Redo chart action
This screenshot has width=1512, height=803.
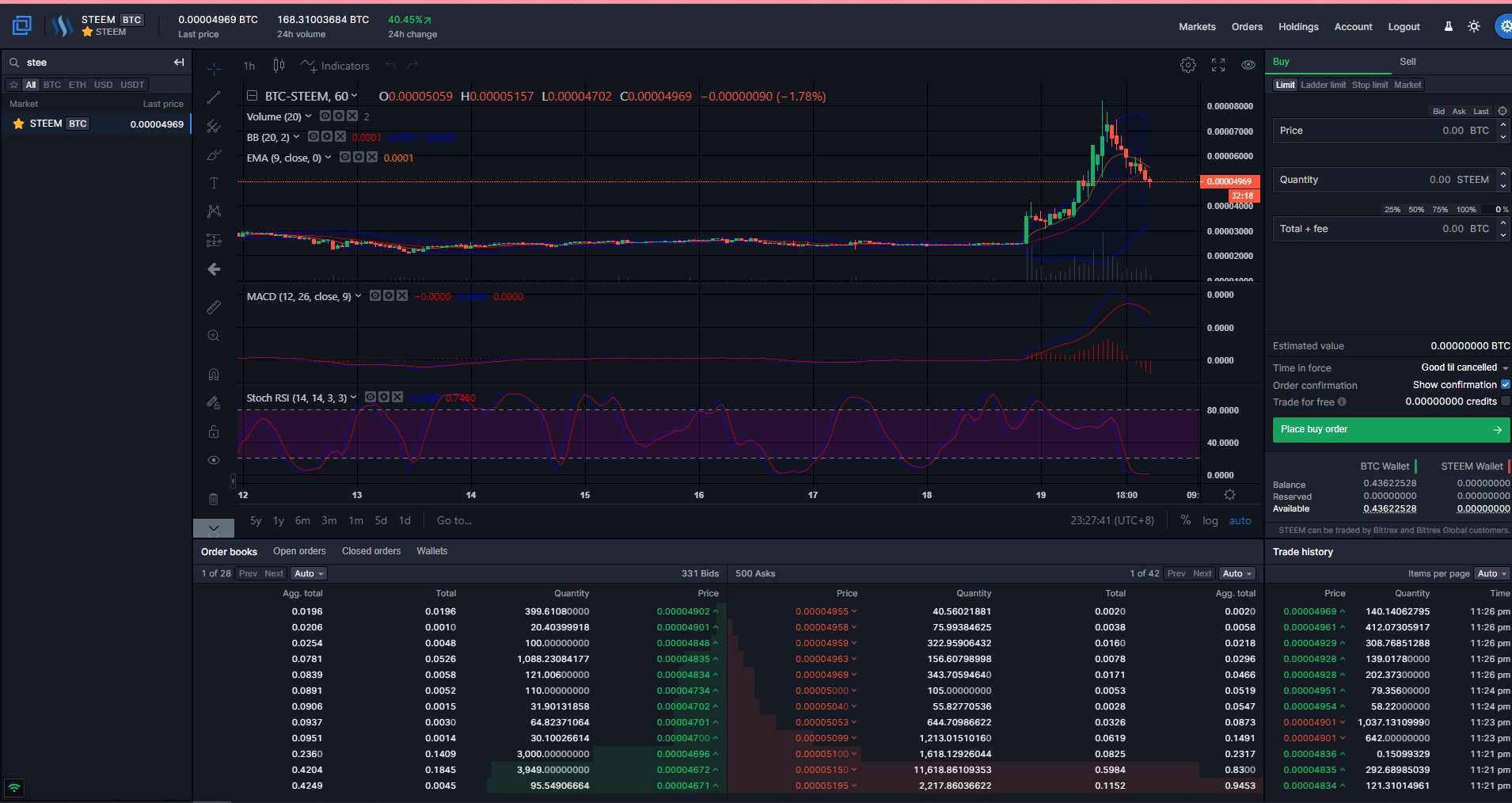click(412, 65)
